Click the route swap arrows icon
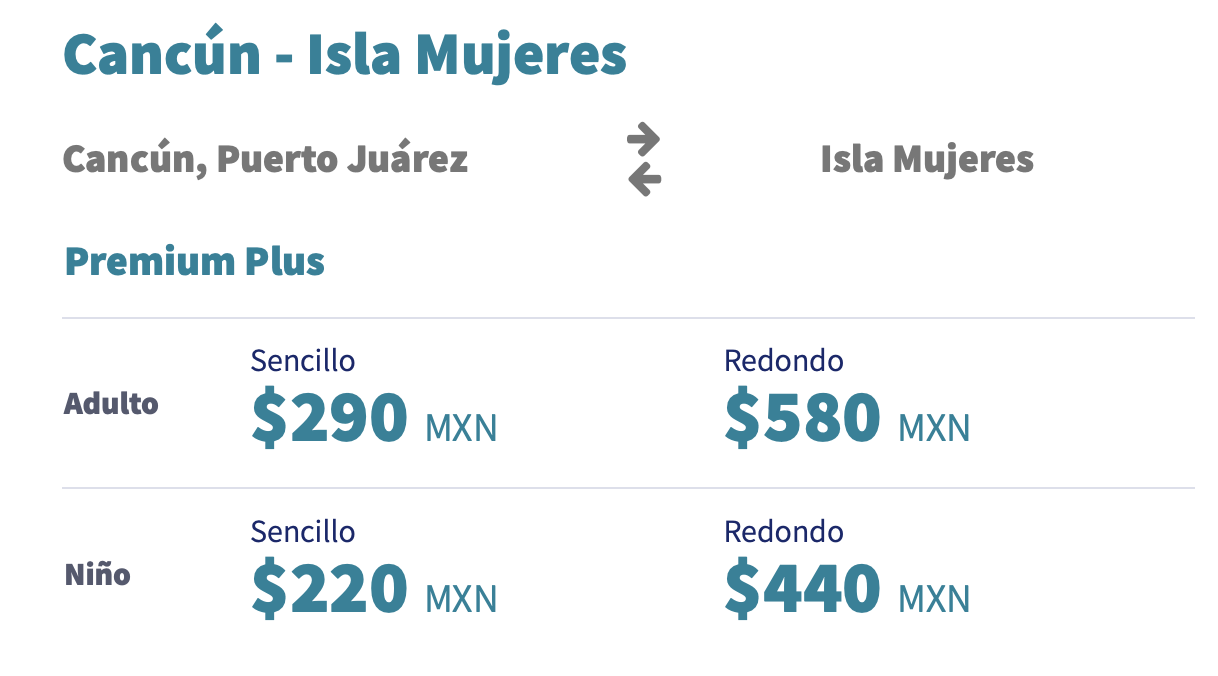Viewport: 1218px width, 676px height. (644, 159)
